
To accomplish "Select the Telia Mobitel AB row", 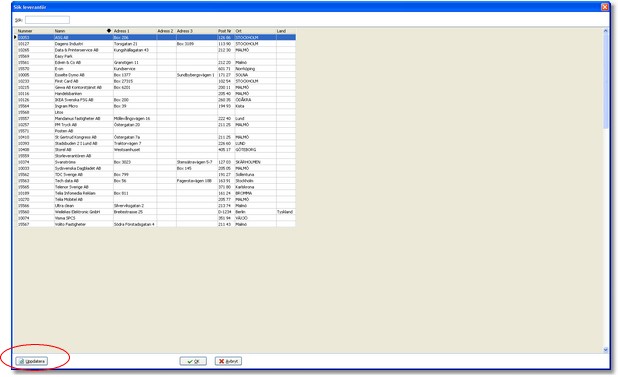I will [156, 199].
